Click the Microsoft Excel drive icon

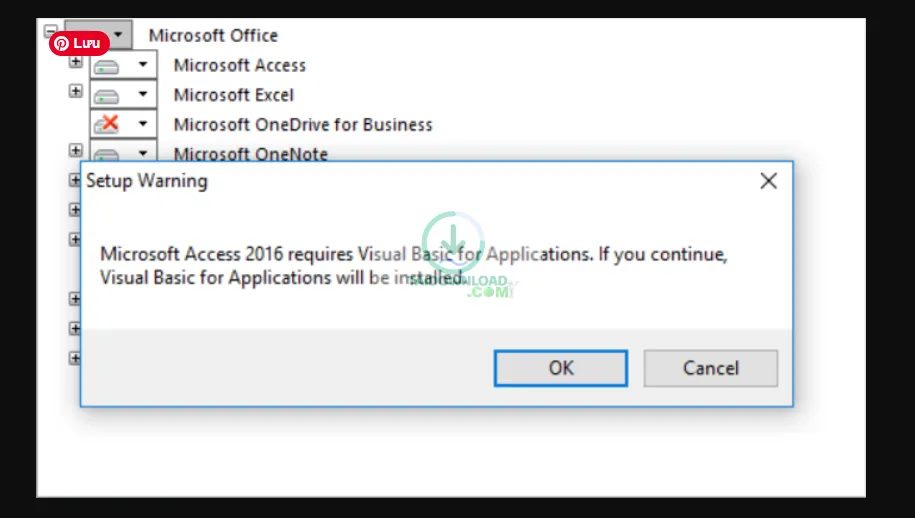107,96
